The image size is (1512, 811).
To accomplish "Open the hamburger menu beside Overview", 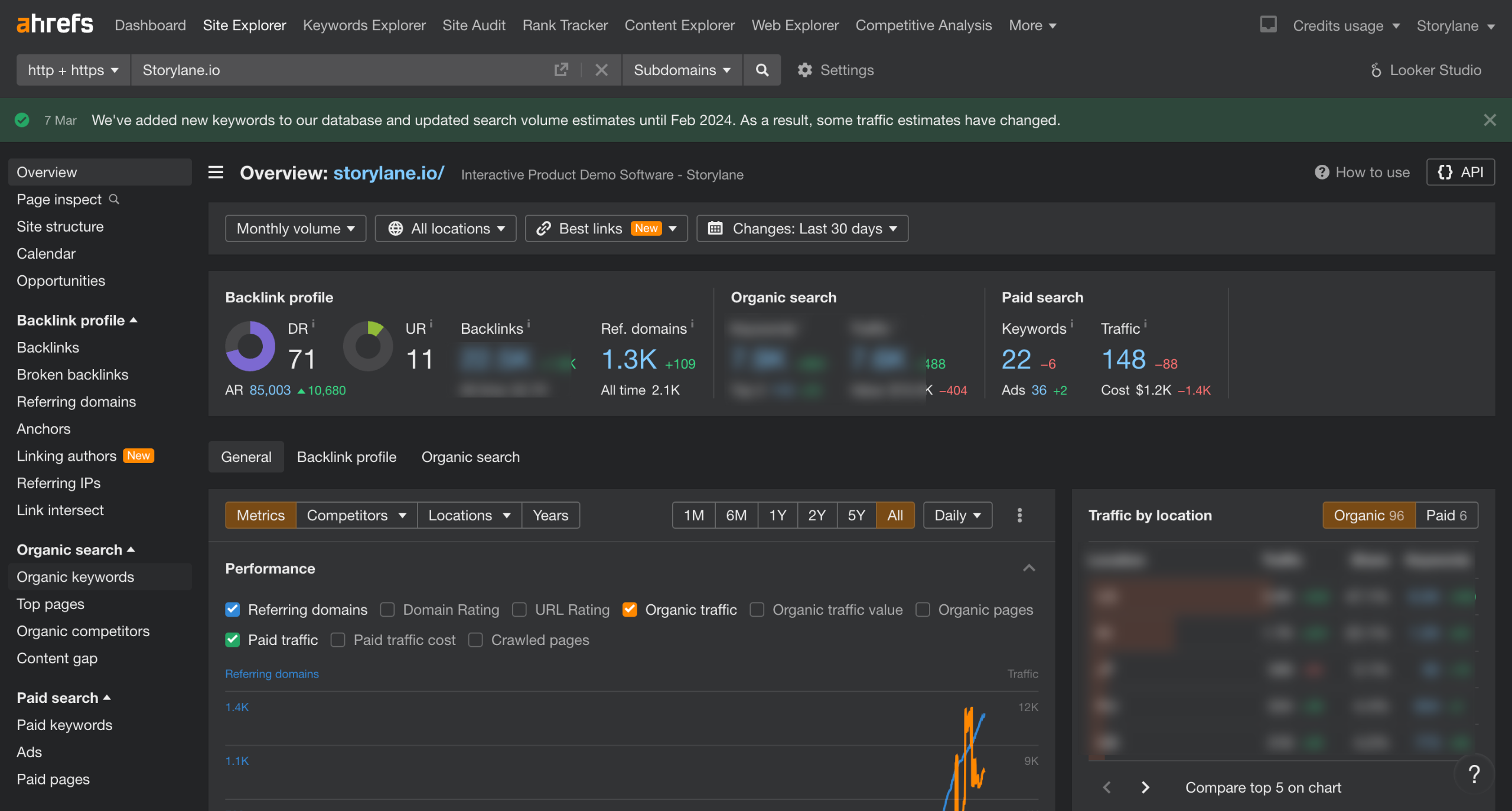I will [x=216, y=172].
